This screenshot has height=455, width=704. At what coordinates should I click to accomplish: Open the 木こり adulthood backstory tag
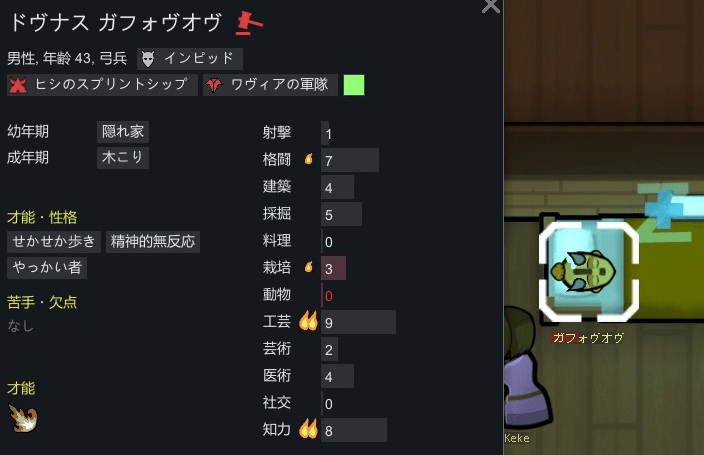(123, 158)
